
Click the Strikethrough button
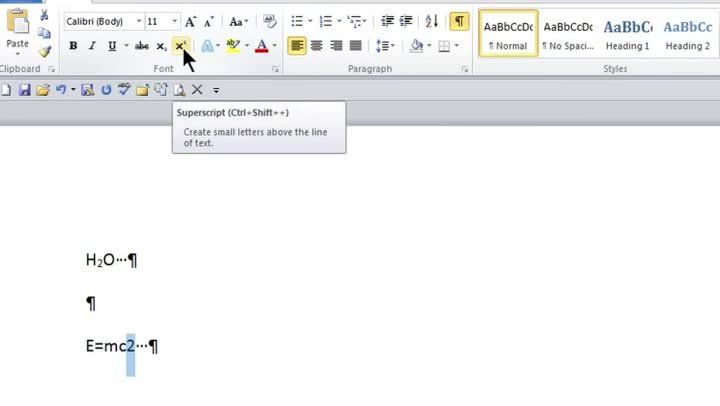pos(141,46)
